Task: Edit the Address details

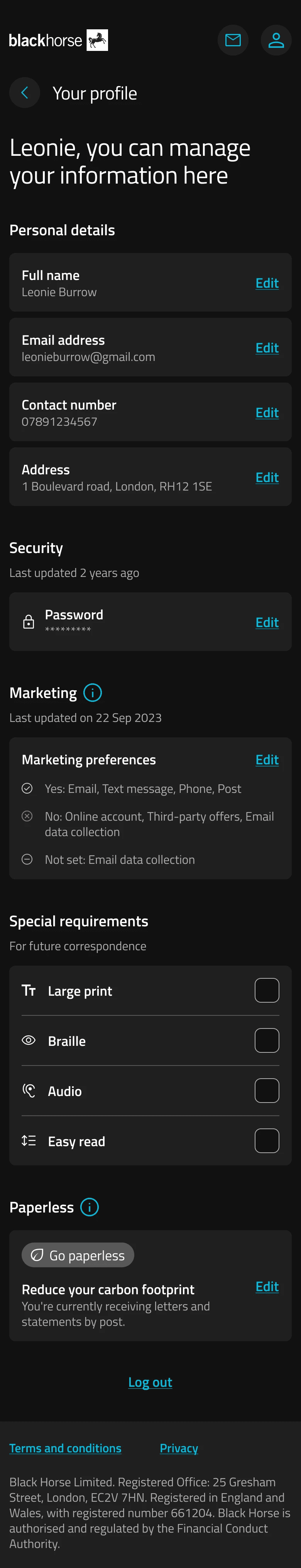Action: click(x=267, y=477)
